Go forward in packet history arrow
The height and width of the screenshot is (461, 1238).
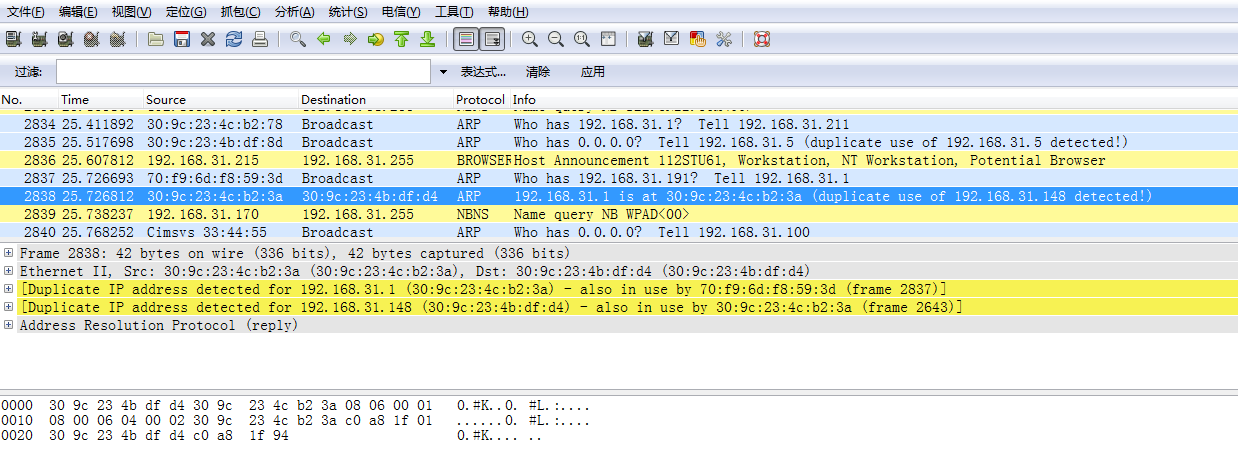pyautogui.click(x=350, y=39)
